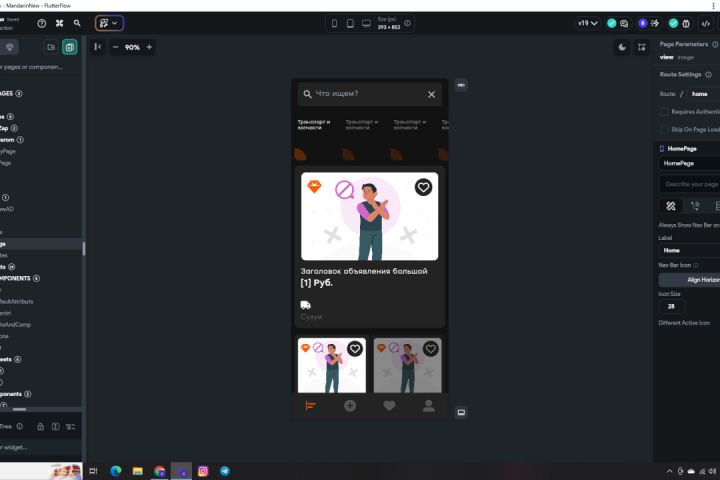Image resolution: width=720 pixels, height=480 pixels.
Task: Click the canvas size info icon
Action: pyautogui.click(x=407, y=23)
